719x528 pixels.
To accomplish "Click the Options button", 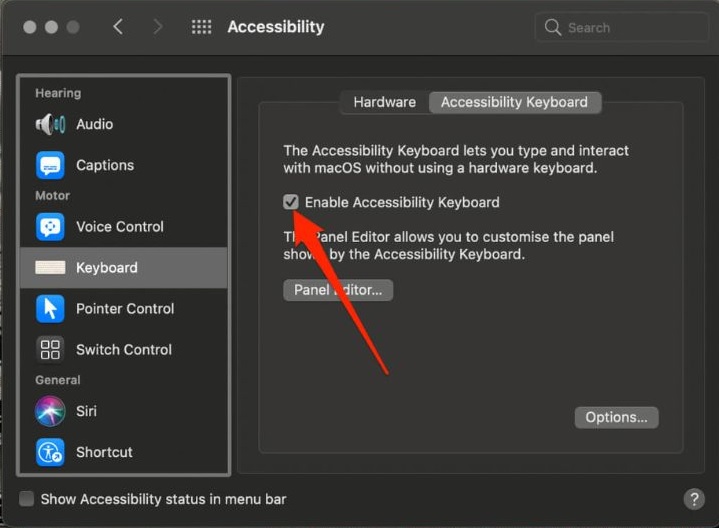I will [x=616, y=417].
